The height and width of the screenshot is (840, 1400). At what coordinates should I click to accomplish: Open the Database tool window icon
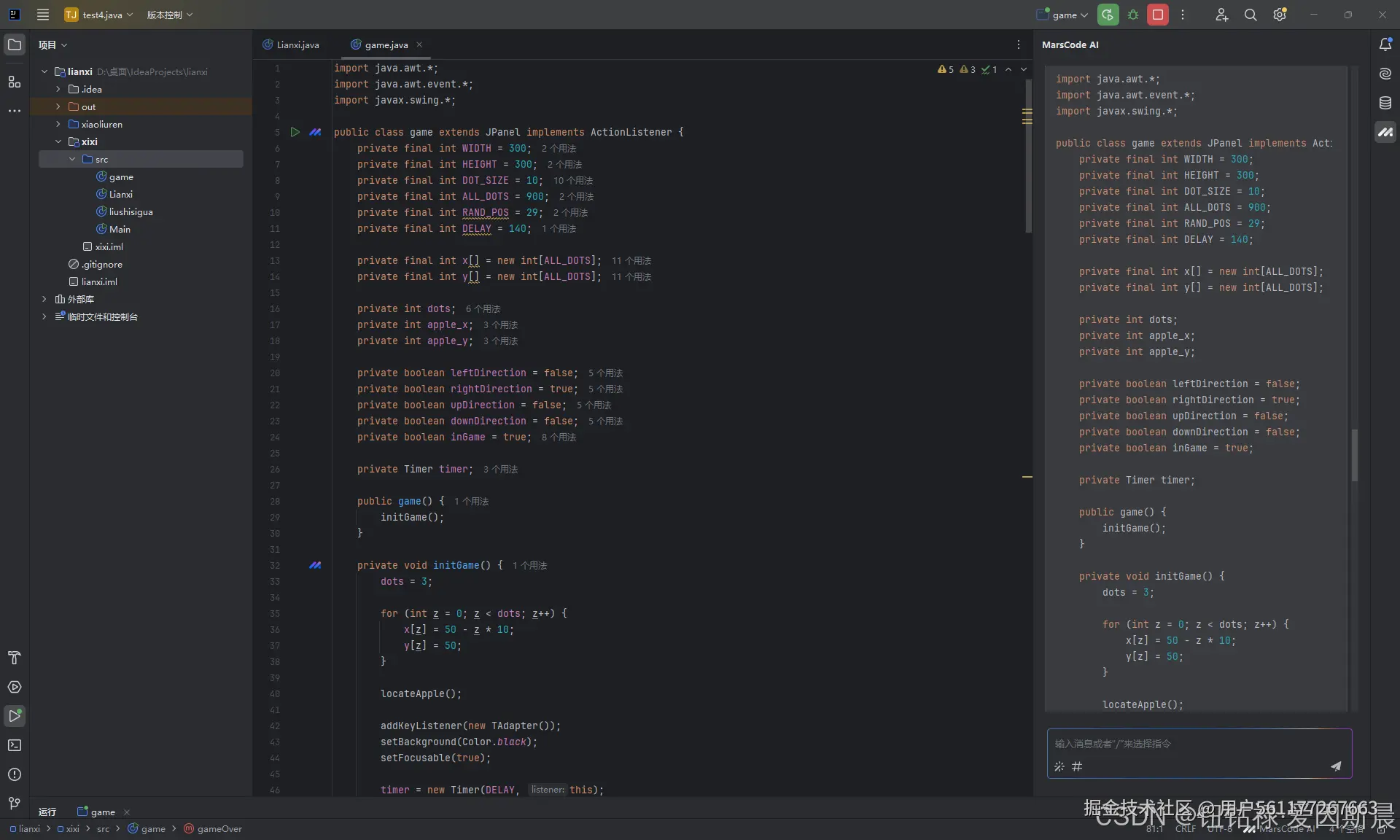click(x=1385, y=103)
